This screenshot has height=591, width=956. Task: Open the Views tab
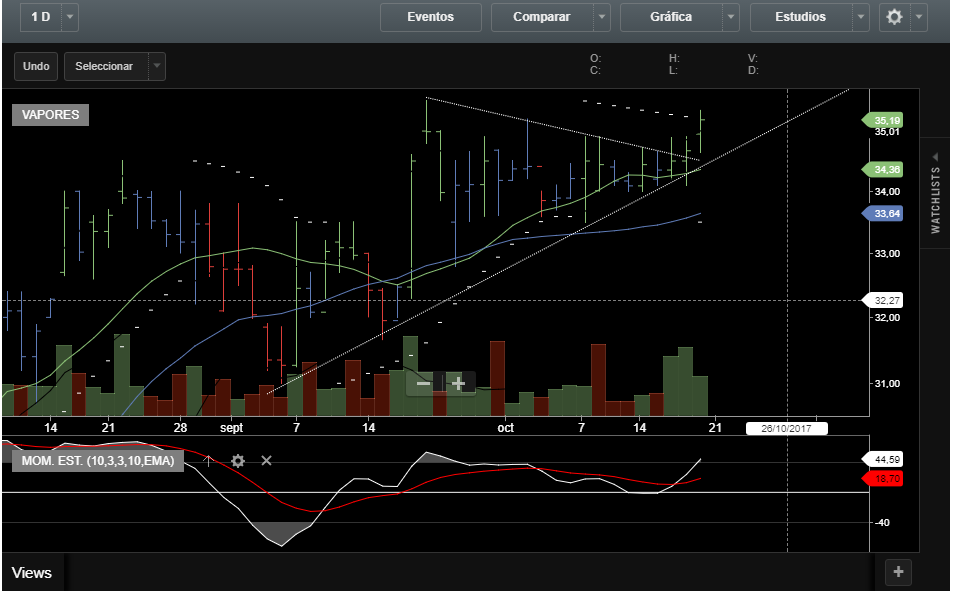tap(32, 573)
